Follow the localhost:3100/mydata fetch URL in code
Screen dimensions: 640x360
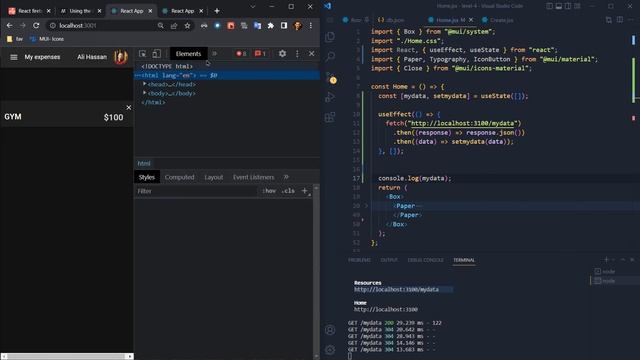462,123
